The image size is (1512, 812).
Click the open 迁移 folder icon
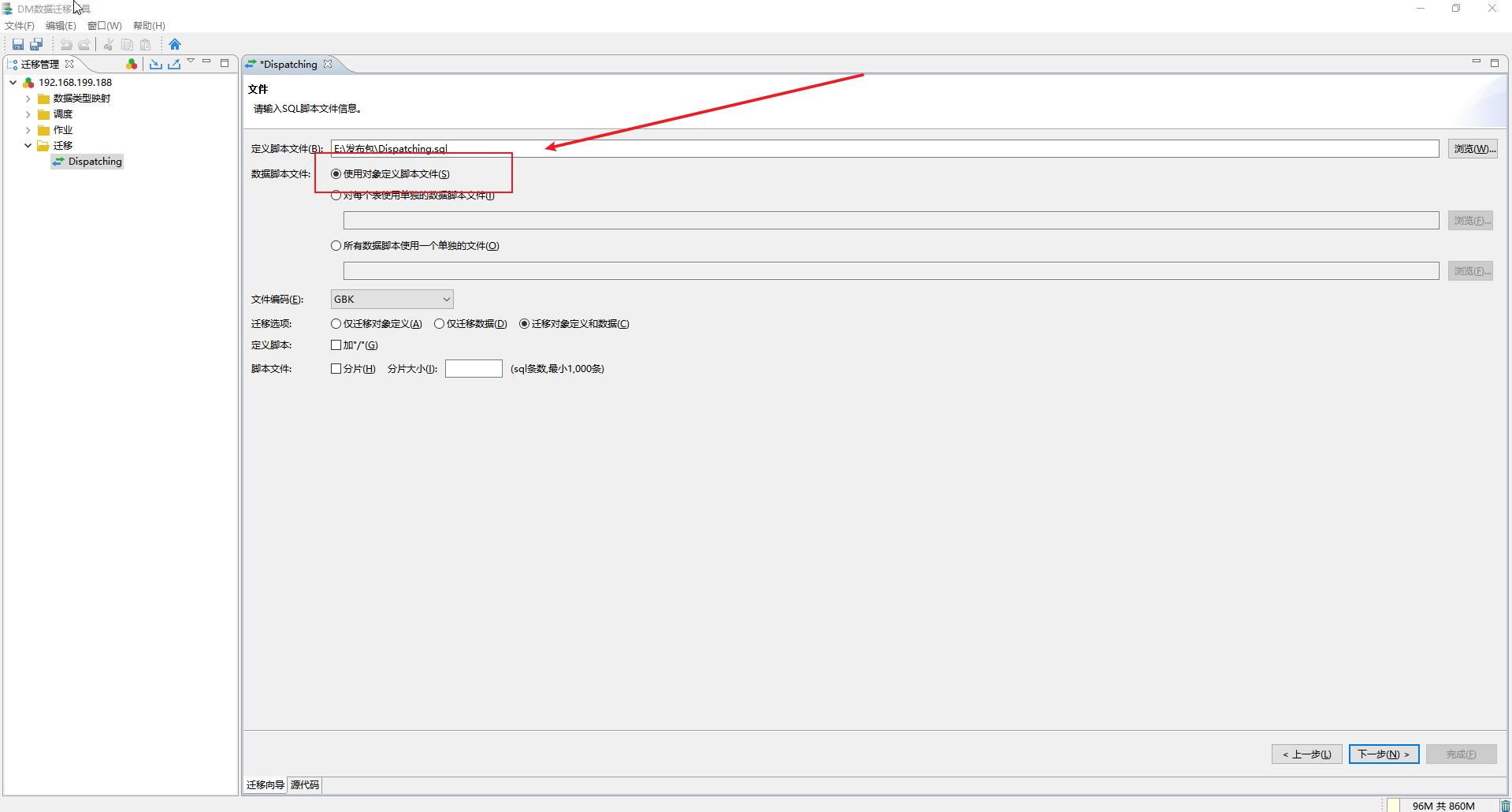click(44, 146)
